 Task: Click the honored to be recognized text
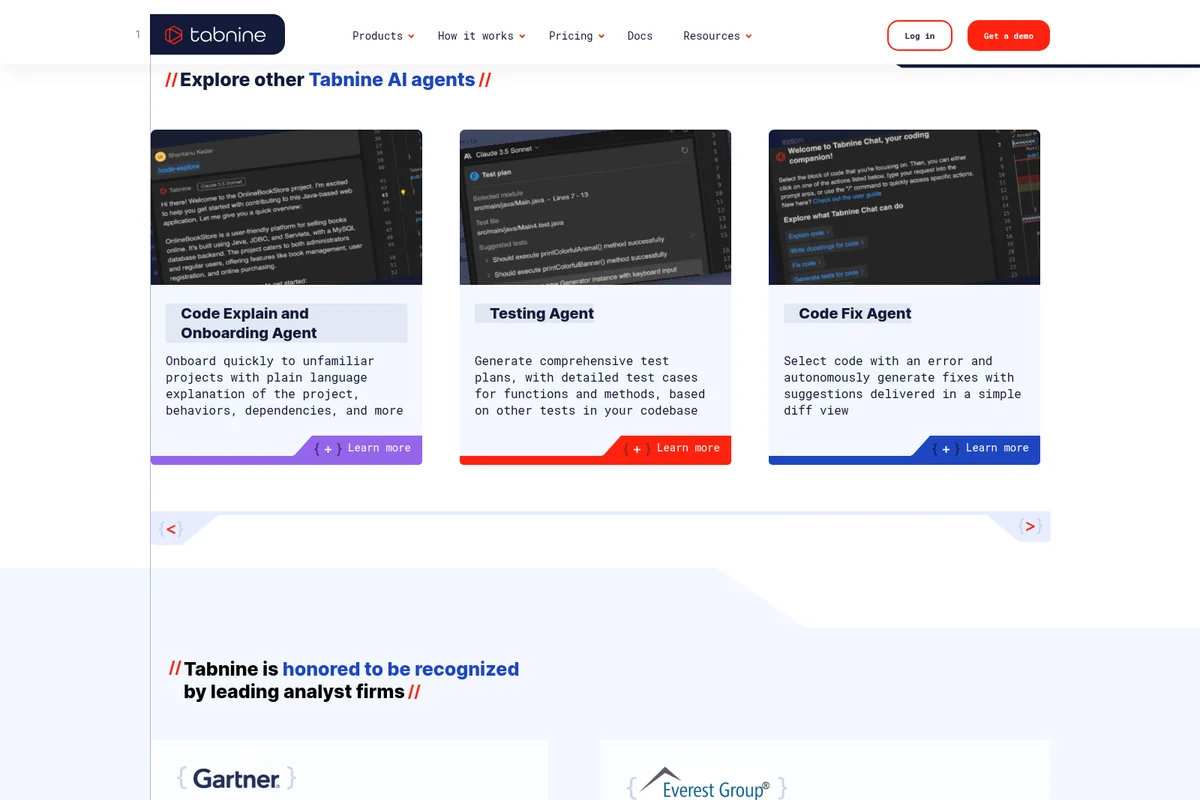click(401, 669)
